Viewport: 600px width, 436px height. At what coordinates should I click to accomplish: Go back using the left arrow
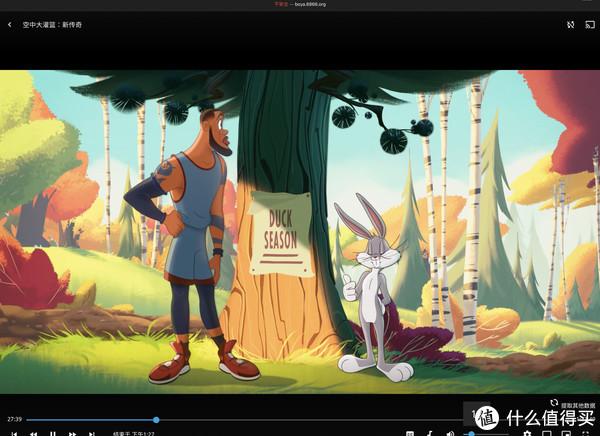[10, 24]
